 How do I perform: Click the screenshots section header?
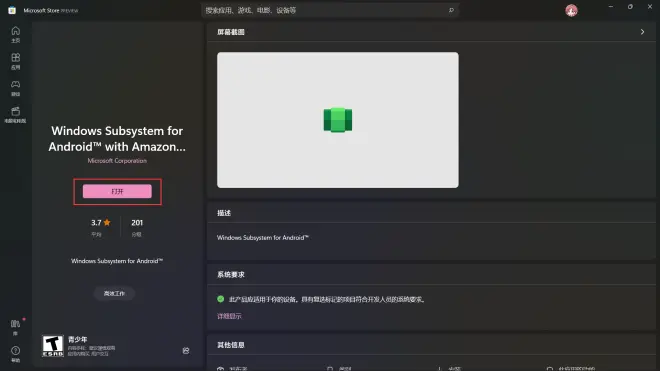[231, 32]
